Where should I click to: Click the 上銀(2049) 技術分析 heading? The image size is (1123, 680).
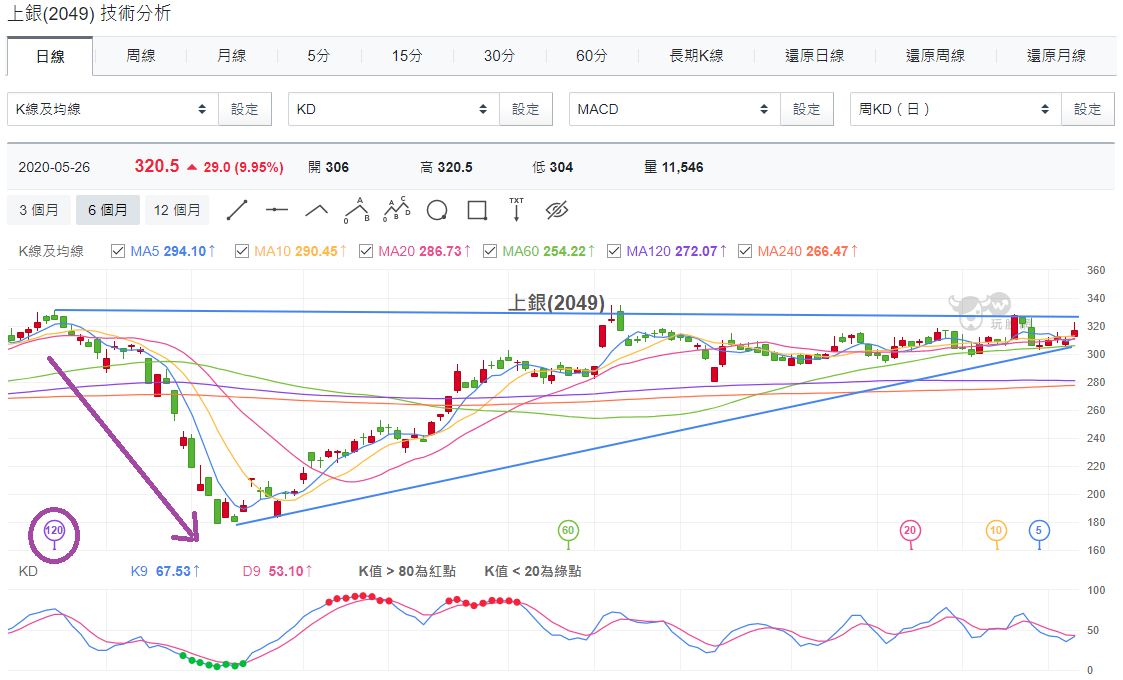[89, 14]
